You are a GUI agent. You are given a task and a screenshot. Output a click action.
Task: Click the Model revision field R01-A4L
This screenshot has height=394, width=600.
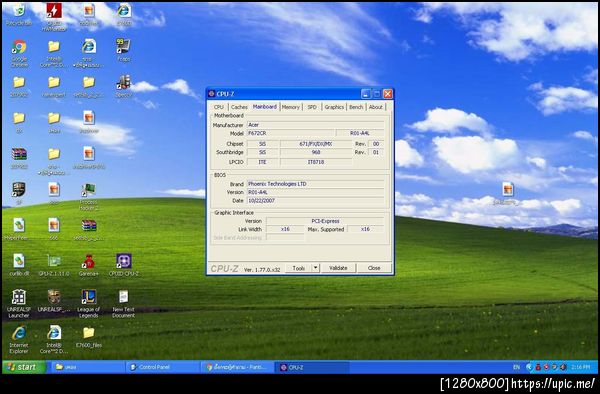point(360,133)
